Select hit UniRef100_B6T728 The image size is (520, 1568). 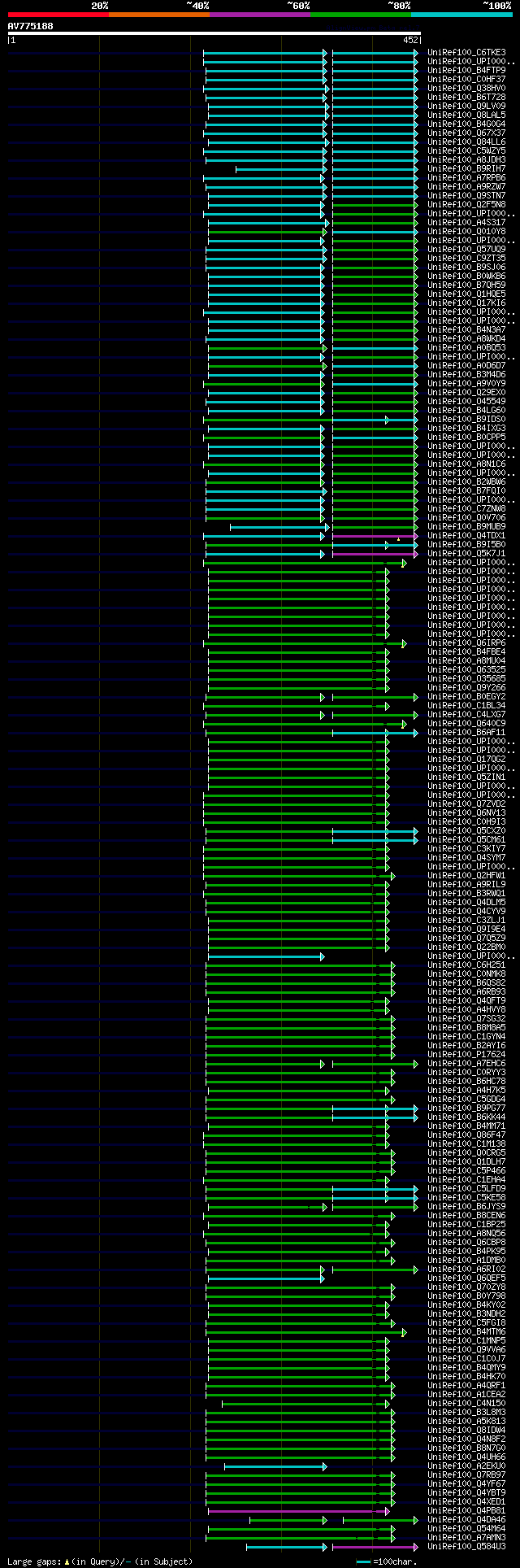tap(466, 98)
